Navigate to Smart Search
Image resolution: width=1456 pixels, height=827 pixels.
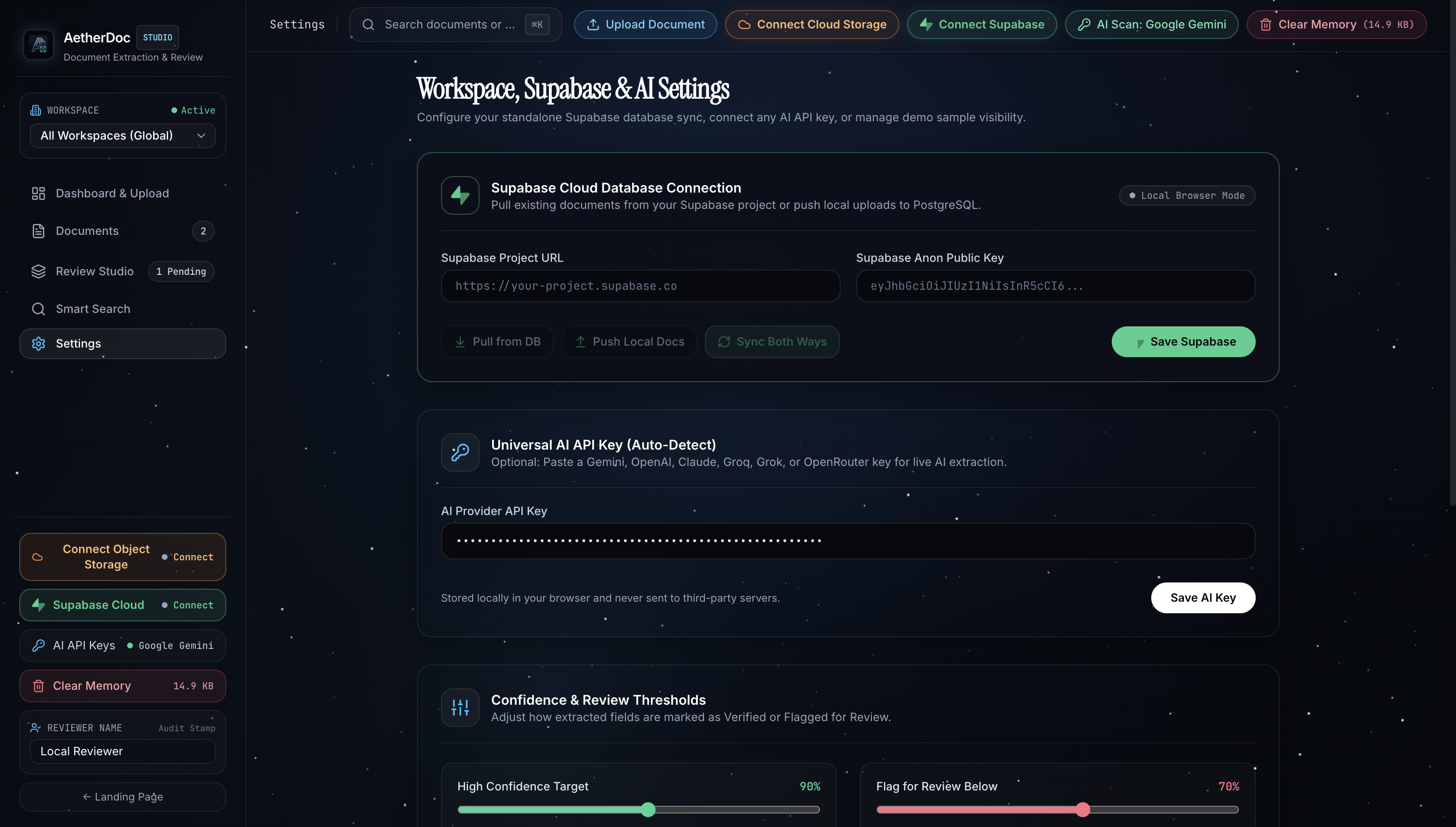(123, 309)
